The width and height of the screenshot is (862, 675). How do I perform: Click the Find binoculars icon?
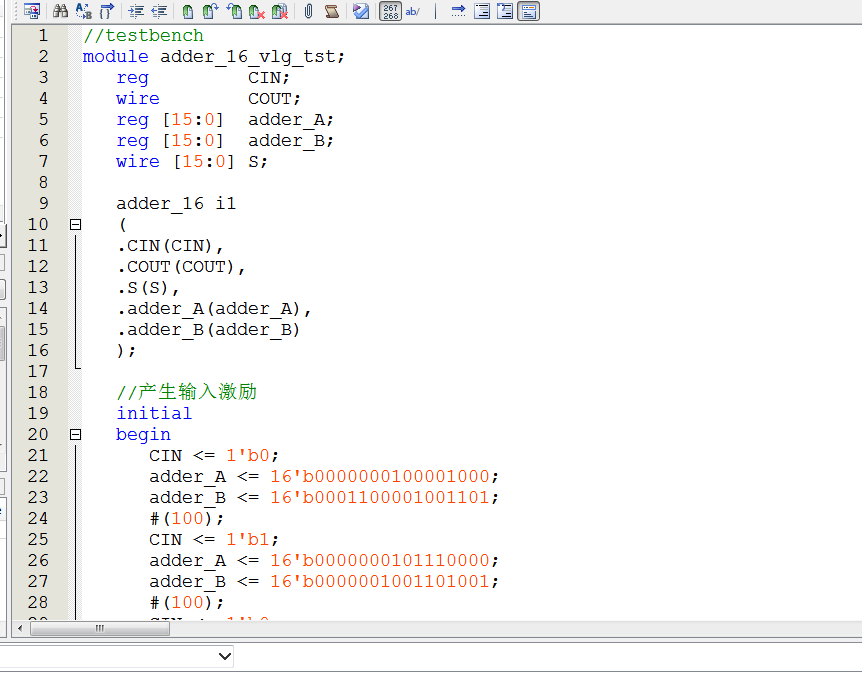click(60, 11)
